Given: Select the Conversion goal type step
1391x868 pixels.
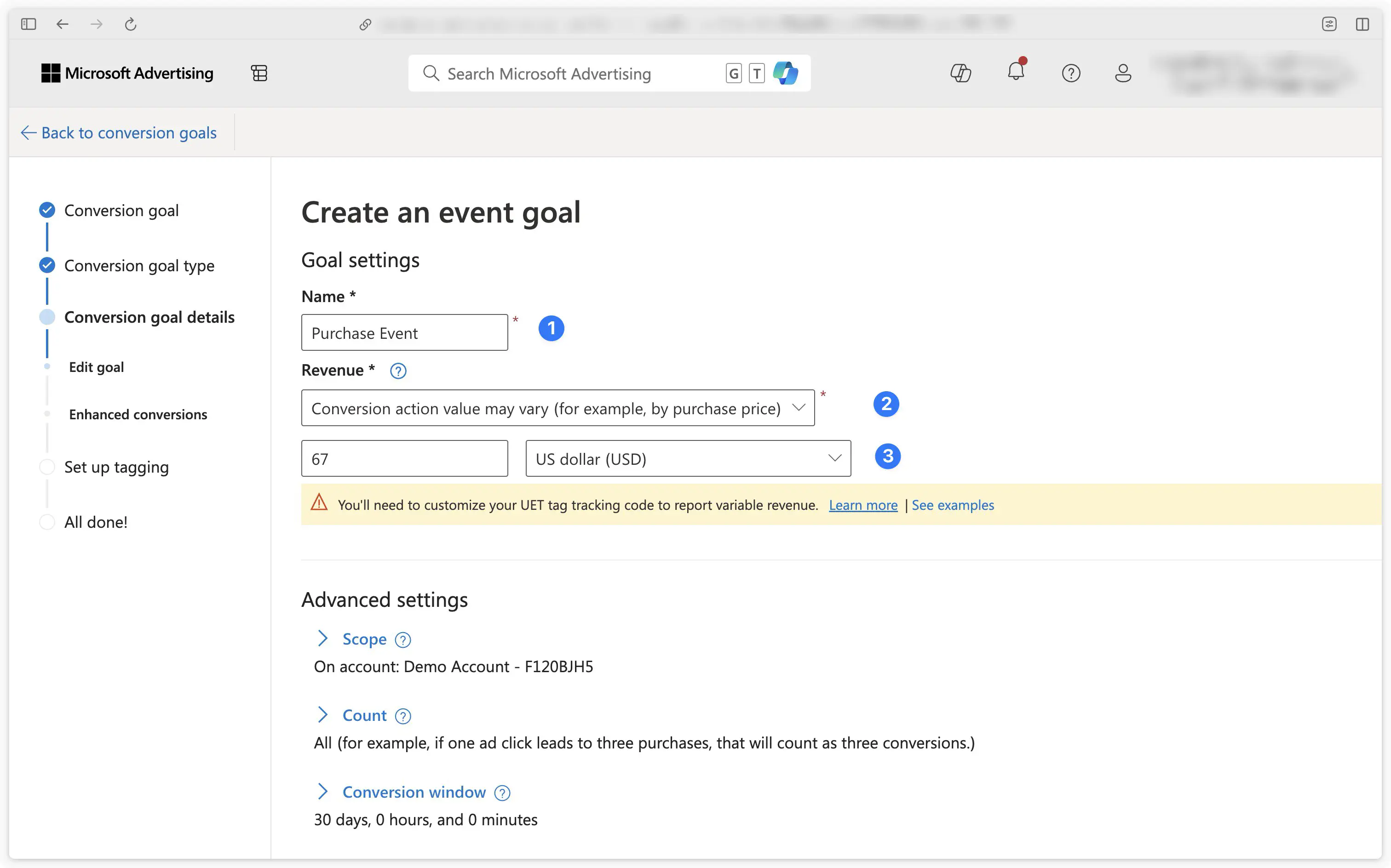Looking at the screenshot, I should tap(127, 265).
